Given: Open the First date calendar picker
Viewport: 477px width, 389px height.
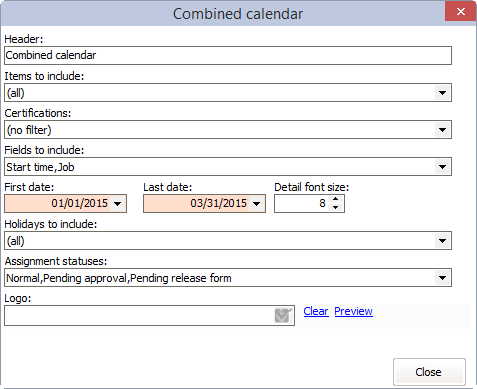Looking at the screenshot, I should [118, 204].
